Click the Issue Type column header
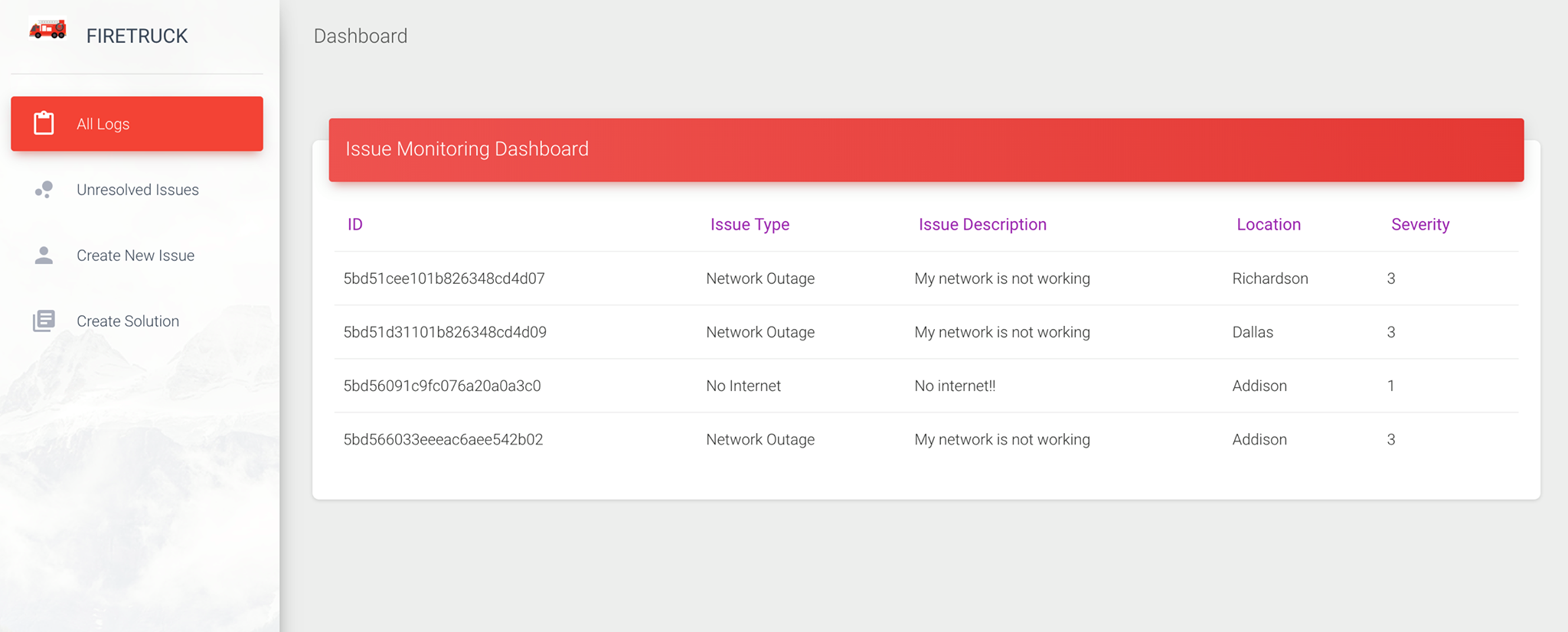 (x=750, y=224)
